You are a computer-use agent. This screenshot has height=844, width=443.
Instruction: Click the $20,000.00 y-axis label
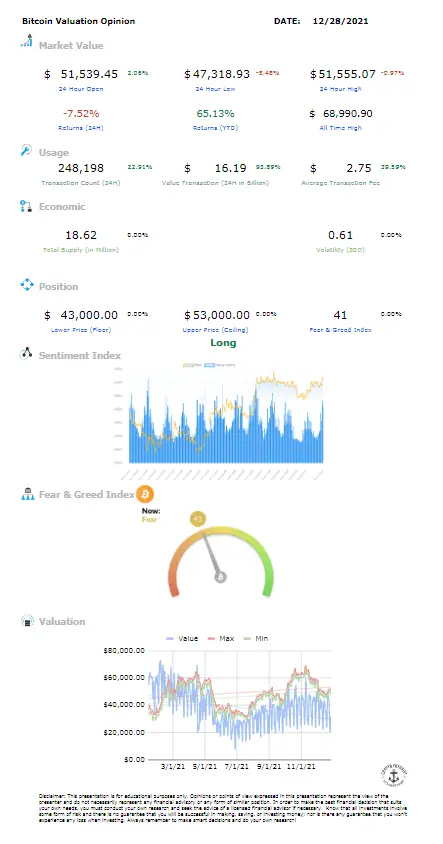coord(123,732)
